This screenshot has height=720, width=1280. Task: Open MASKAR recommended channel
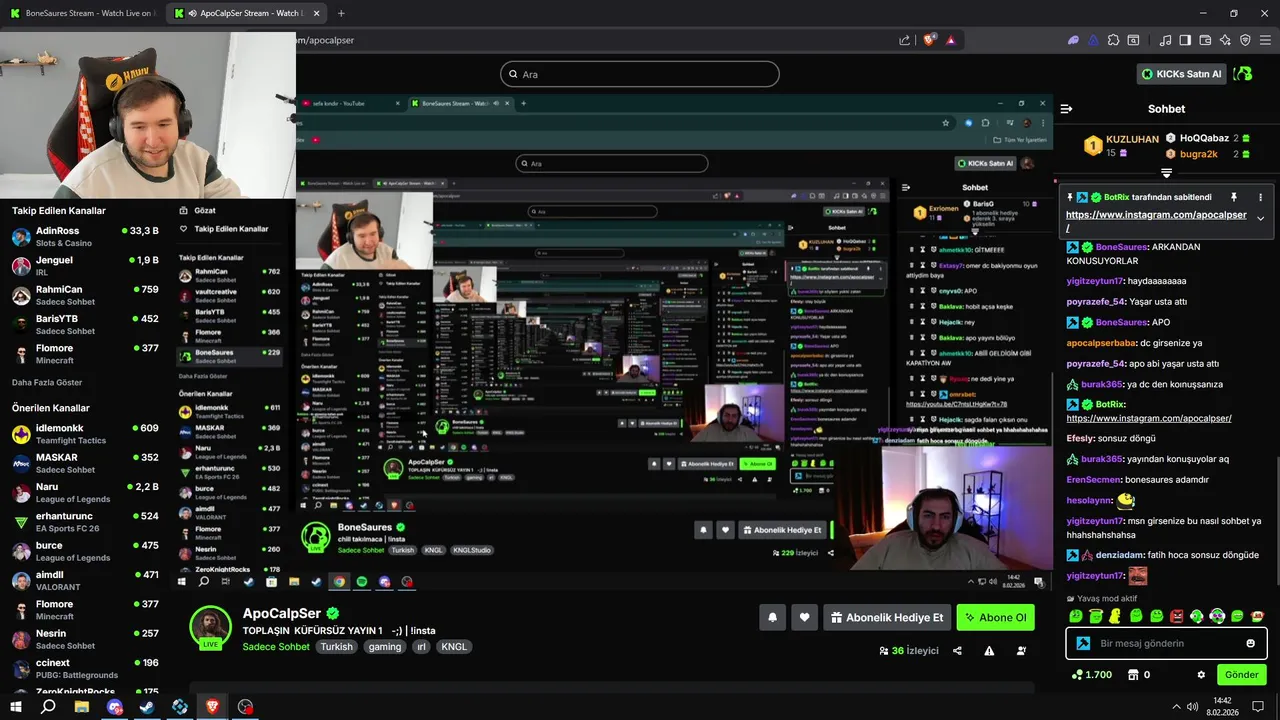click(85, 463)
